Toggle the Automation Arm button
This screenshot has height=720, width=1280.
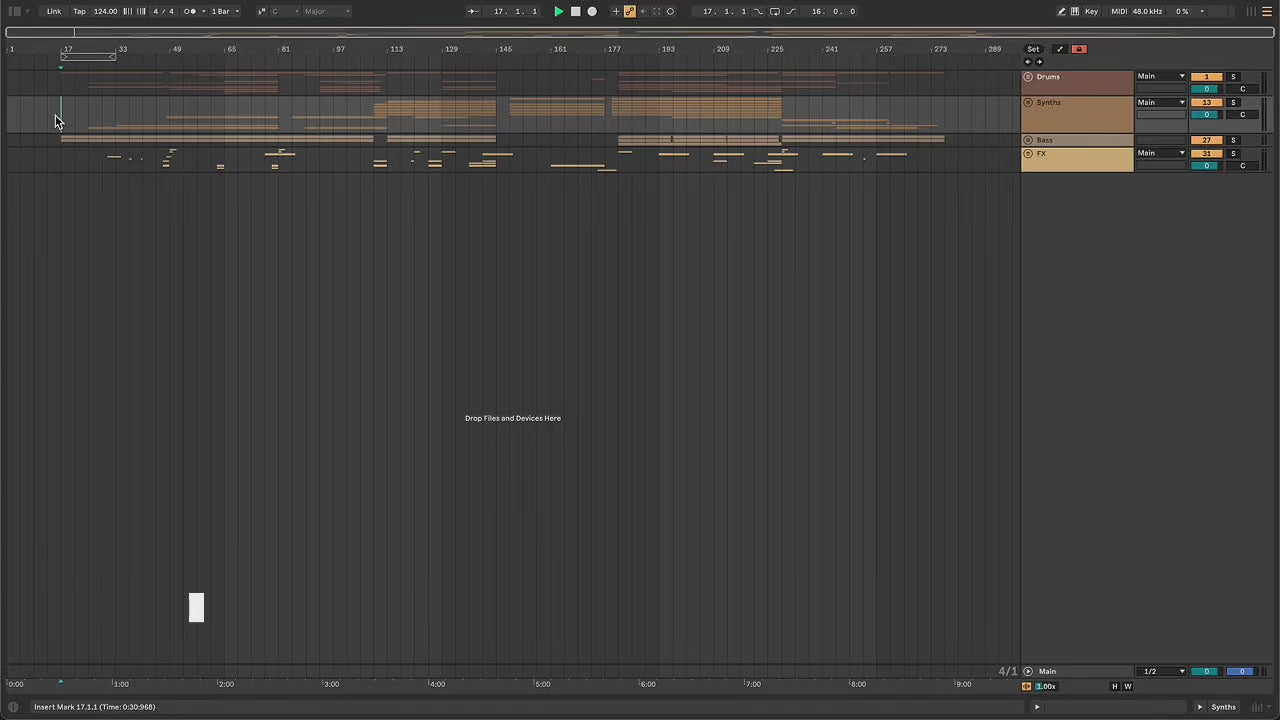(629, 11)
